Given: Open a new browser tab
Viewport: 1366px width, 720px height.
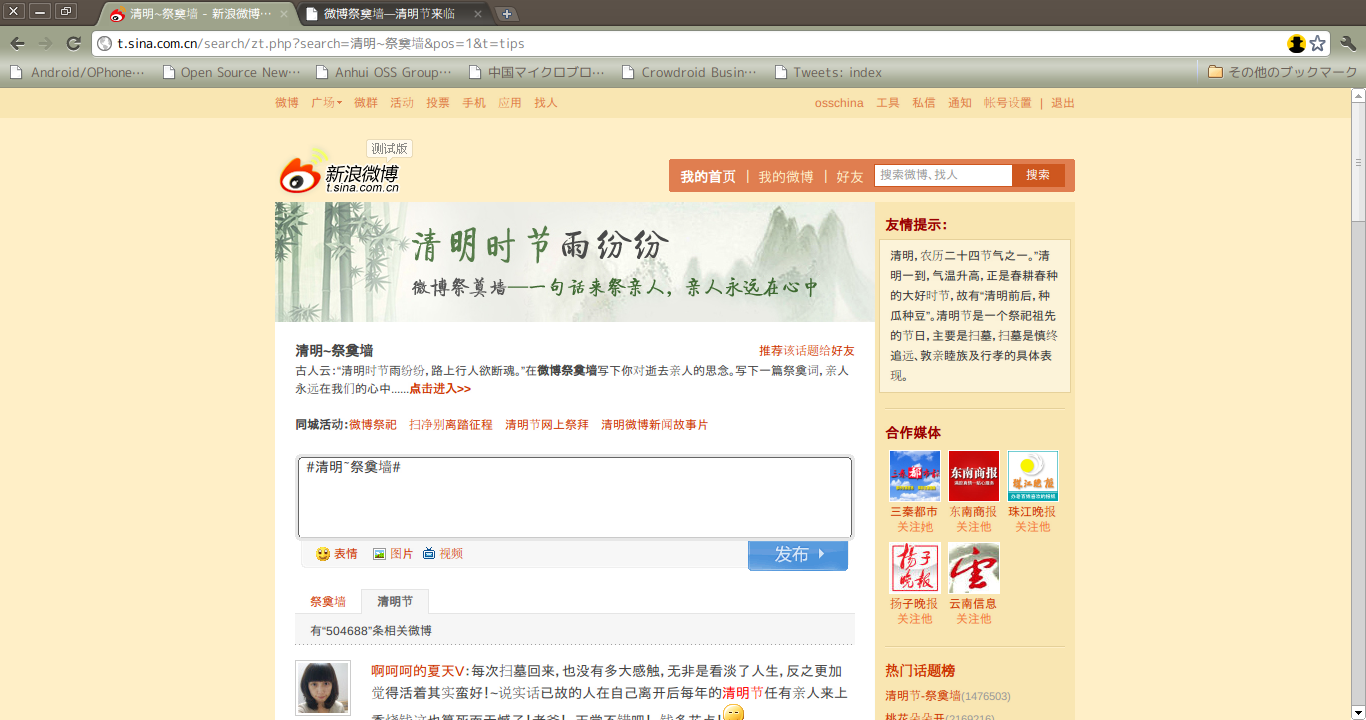Looking at the screenshot, I should coord(507,14).
